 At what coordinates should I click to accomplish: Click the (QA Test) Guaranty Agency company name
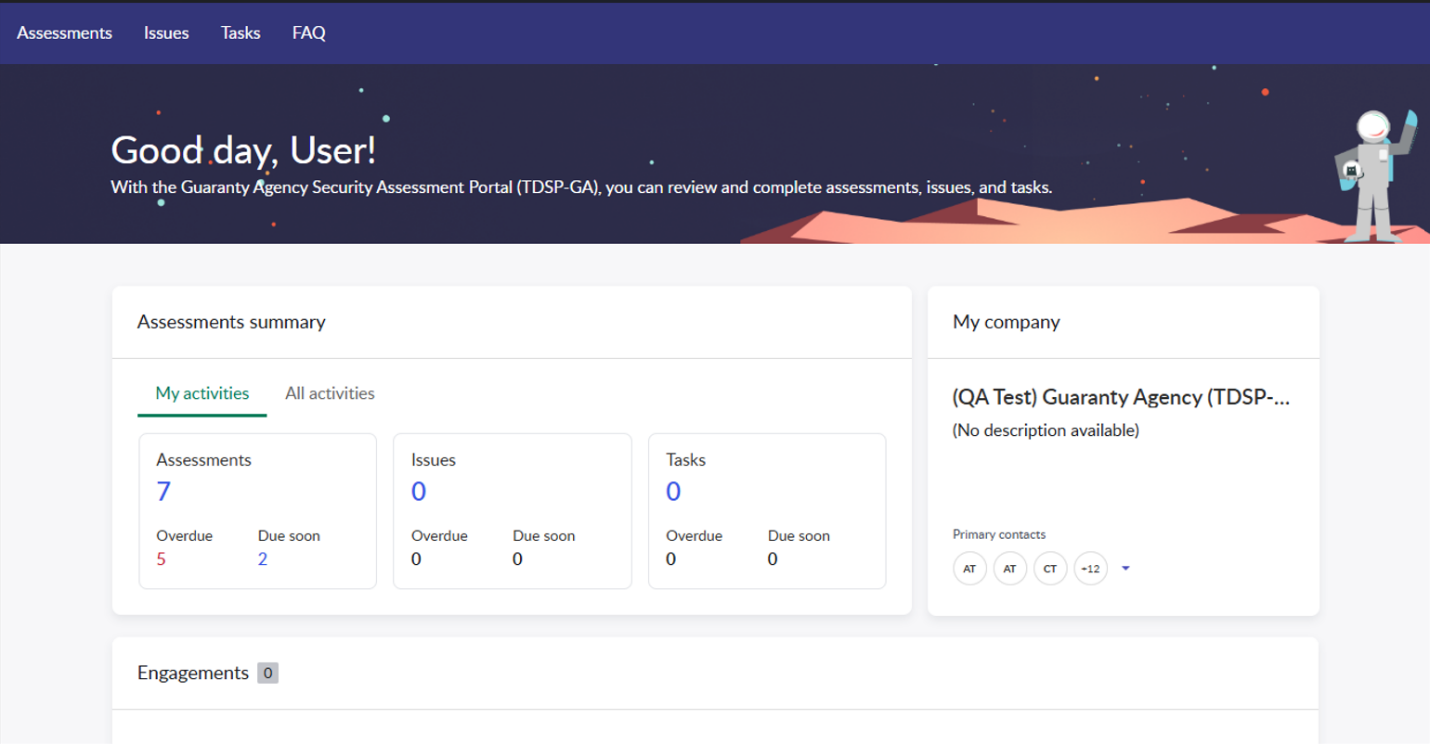coord(1120,398)
